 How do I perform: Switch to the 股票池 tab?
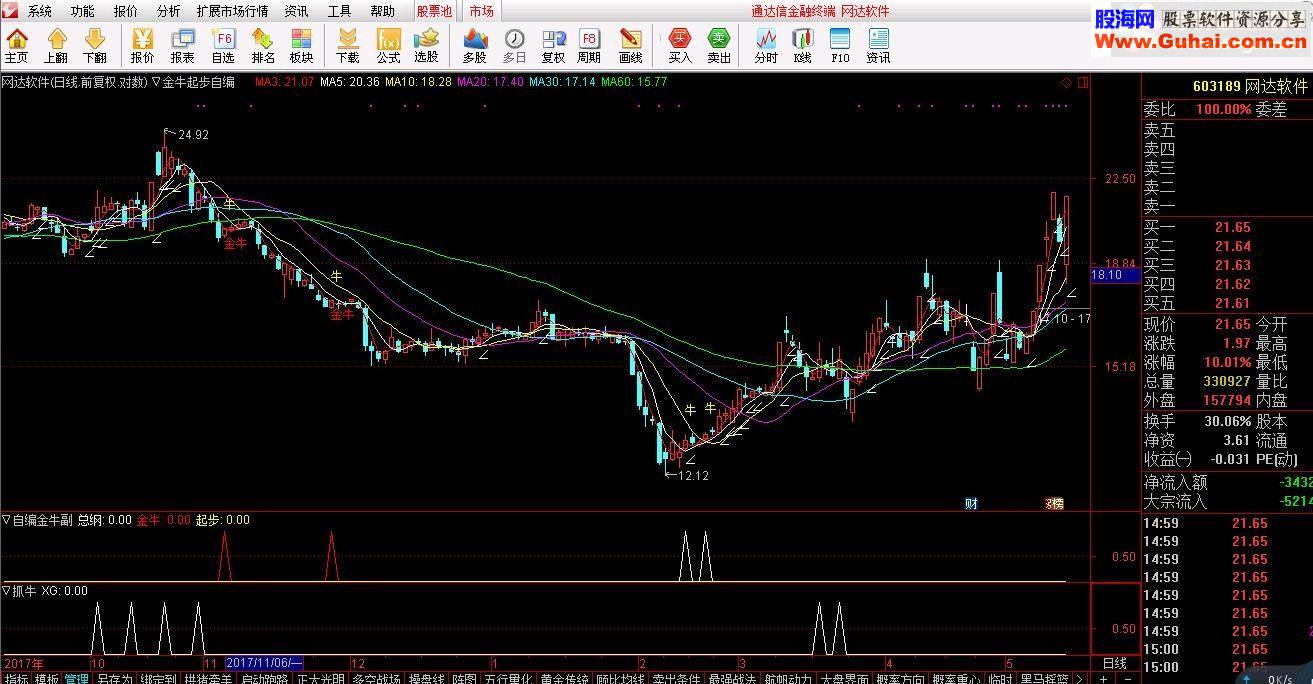coord(434,11)
